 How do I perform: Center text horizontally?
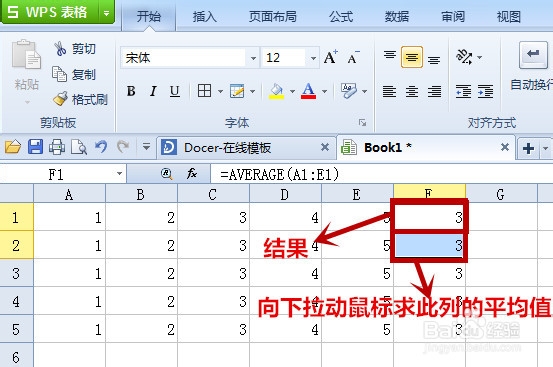coord(412,91)
